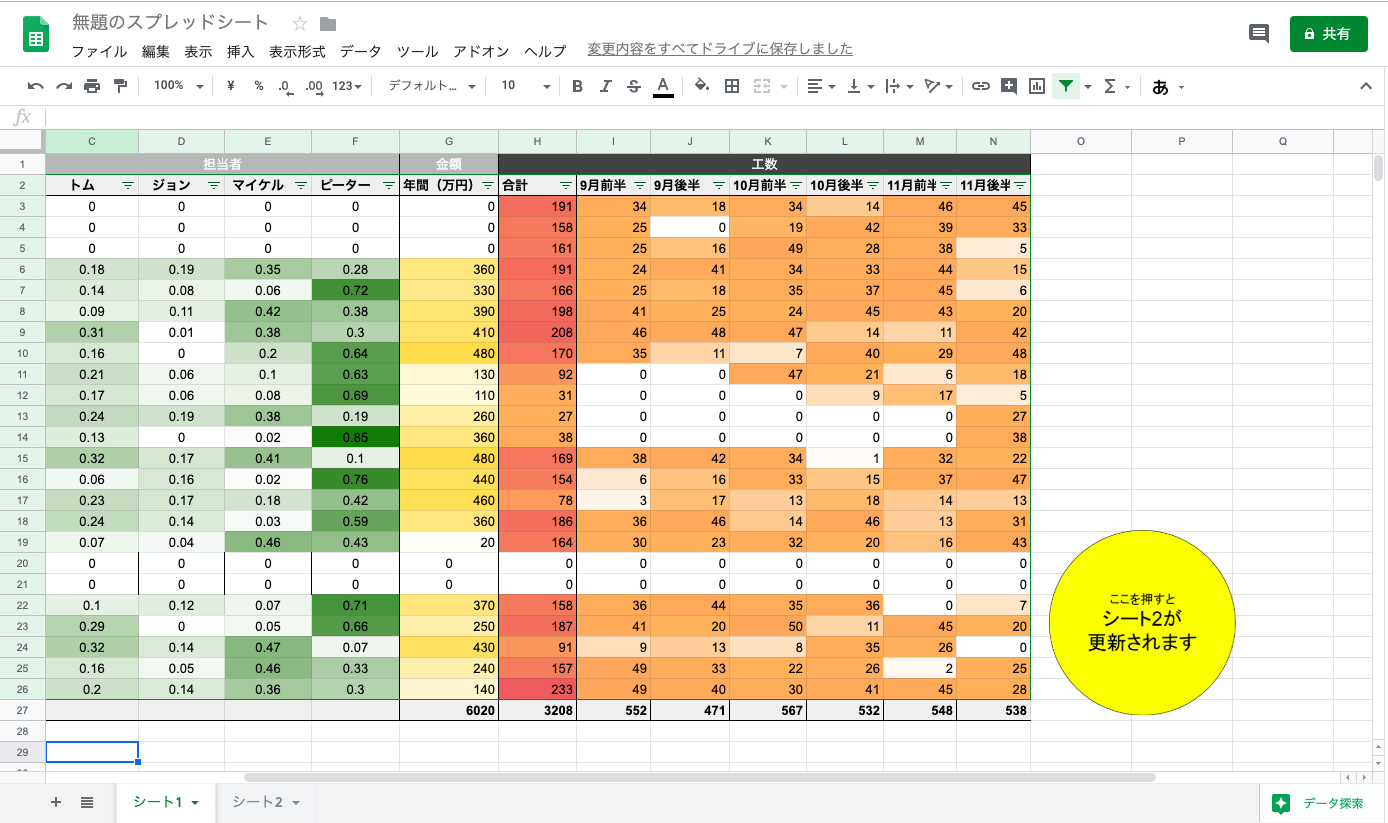Open the アドオン menu
The image size is (1388, 823).
click(481, 51)
